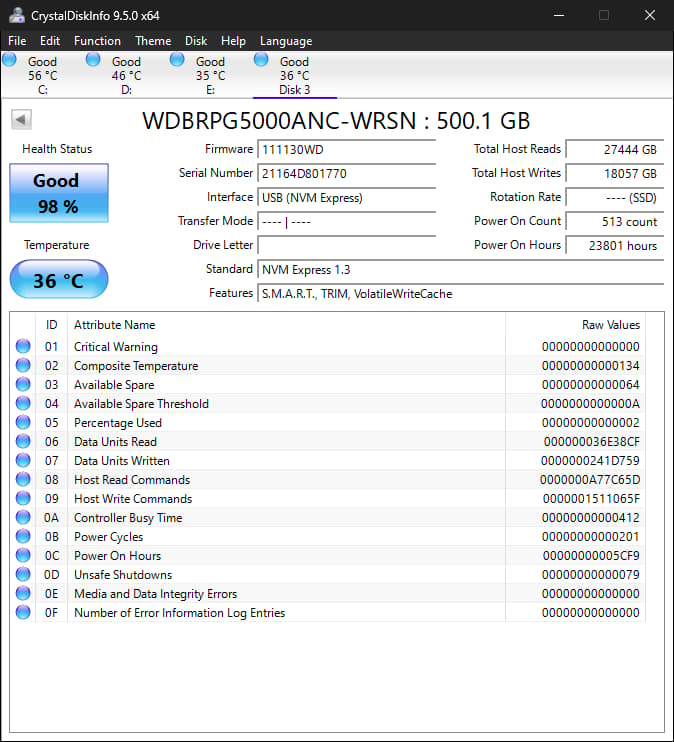Image resolution: width=674 pixels, height=742 pixels.
Task: Click status orb for Unsafe Shutdowns row
Action: tap(23, 574)
